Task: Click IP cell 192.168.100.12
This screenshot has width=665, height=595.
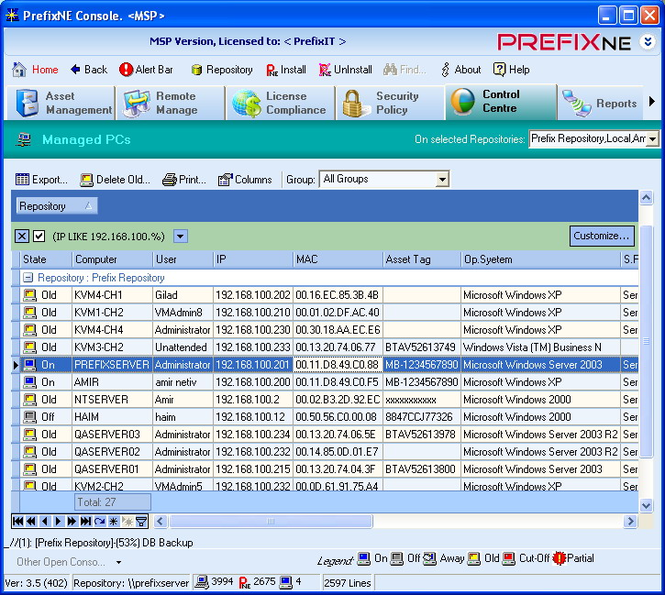Action: click(253, 417)
